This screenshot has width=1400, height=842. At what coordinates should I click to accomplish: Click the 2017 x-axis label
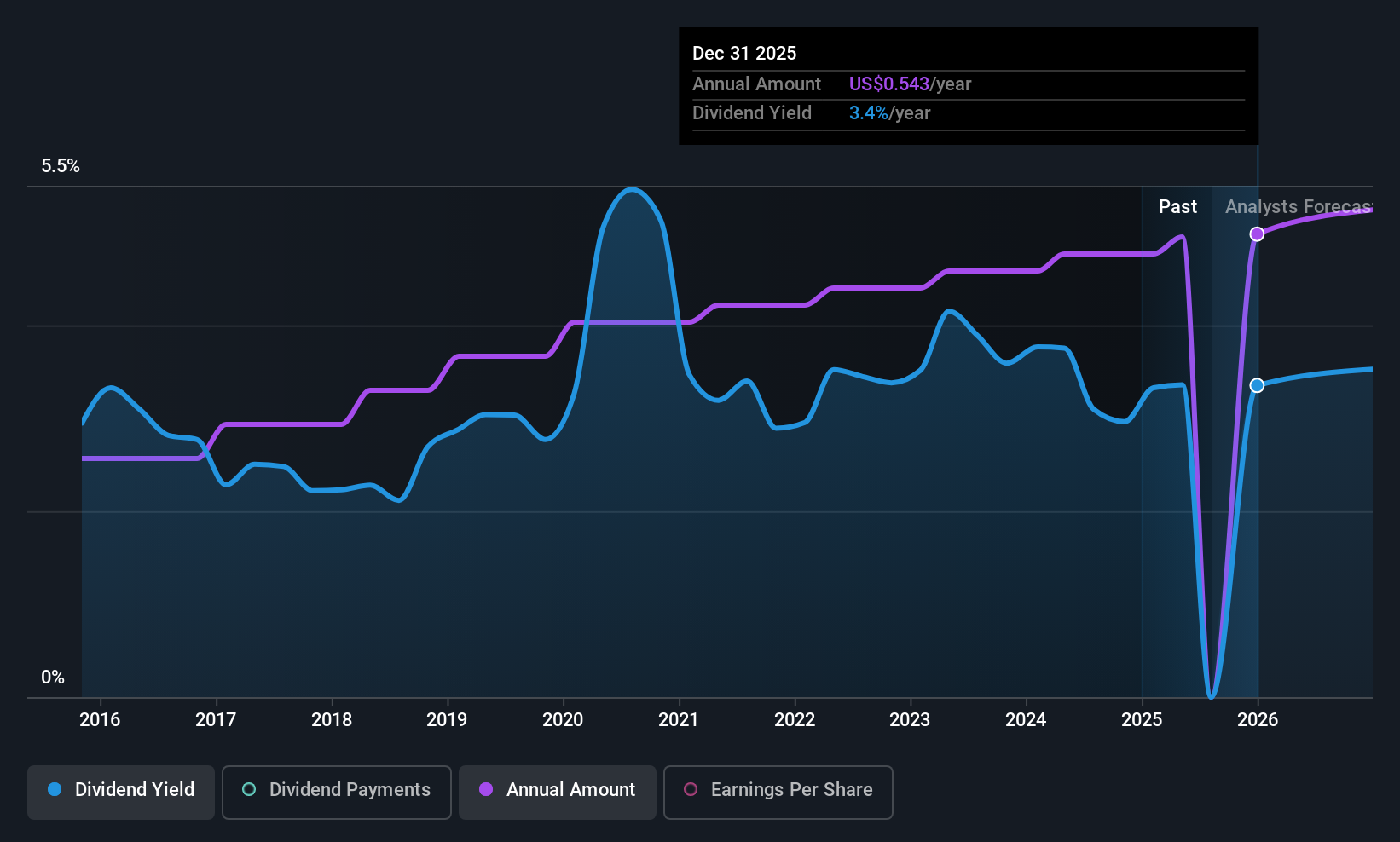click(216, 720)
